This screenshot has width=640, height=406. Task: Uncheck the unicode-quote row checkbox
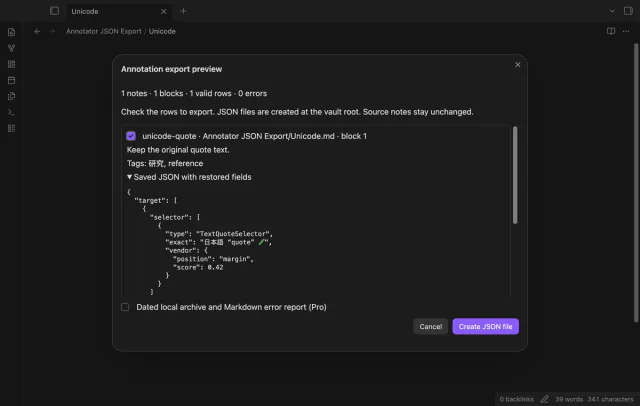pyautogui.click(x=131, y=136)
